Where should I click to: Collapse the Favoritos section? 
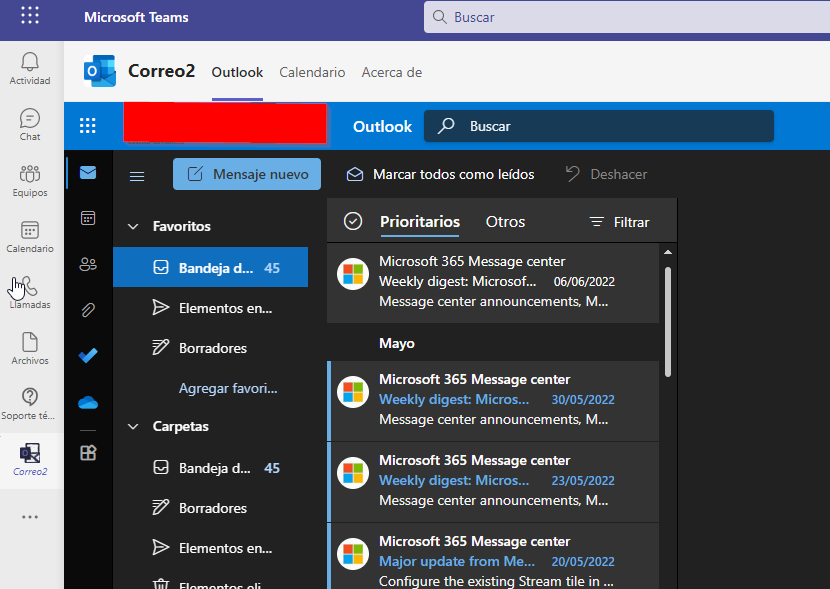[133, 226]
